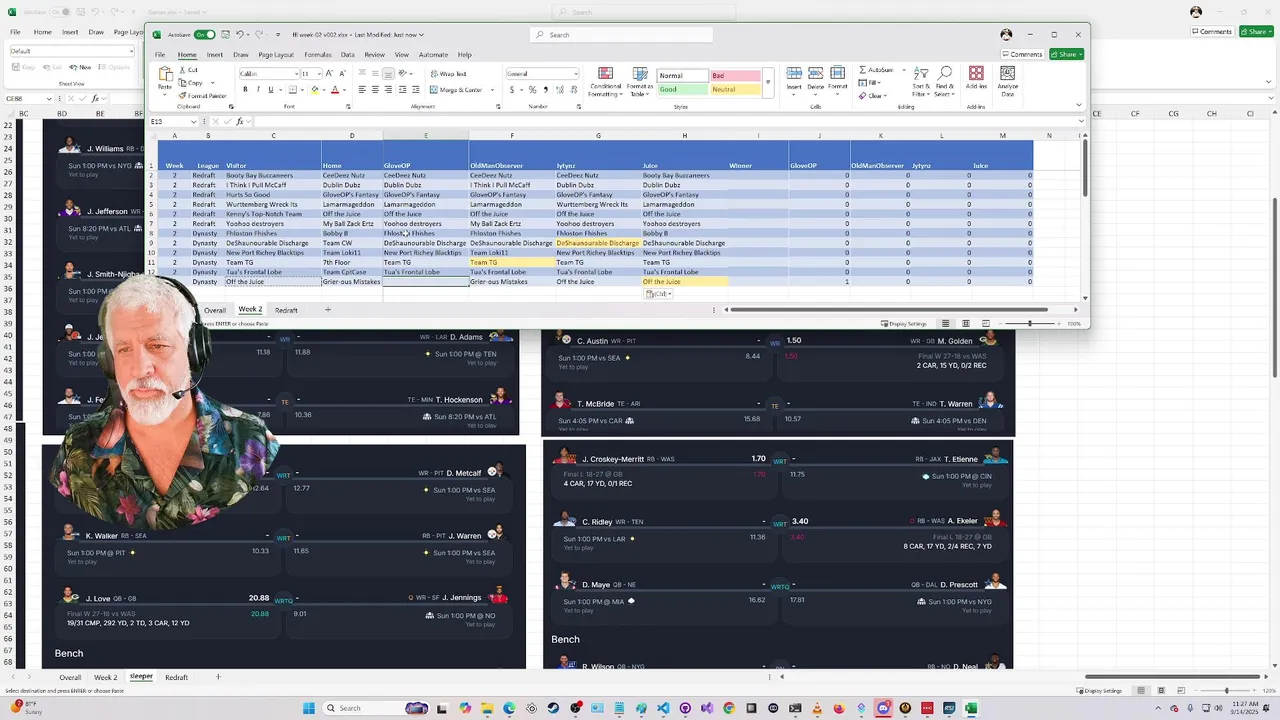
Task: Click the Clear button in Editing group
Action: point(872,96)
